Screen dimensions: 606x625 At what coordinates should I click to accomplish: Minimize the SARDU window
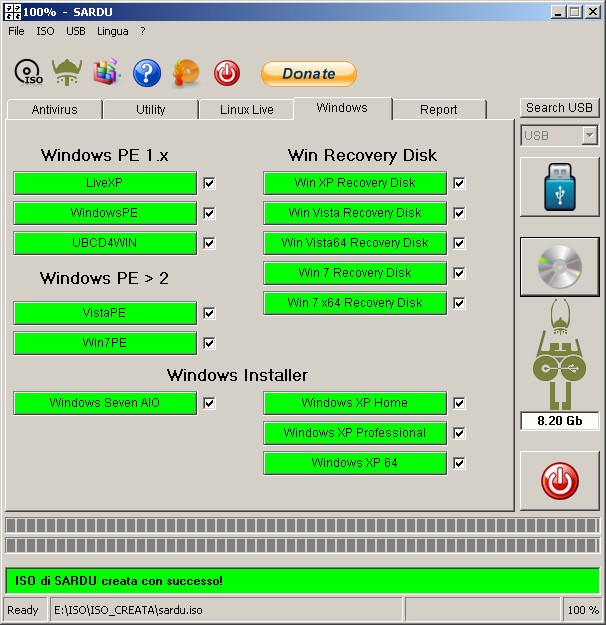click(x=559, y=12)
